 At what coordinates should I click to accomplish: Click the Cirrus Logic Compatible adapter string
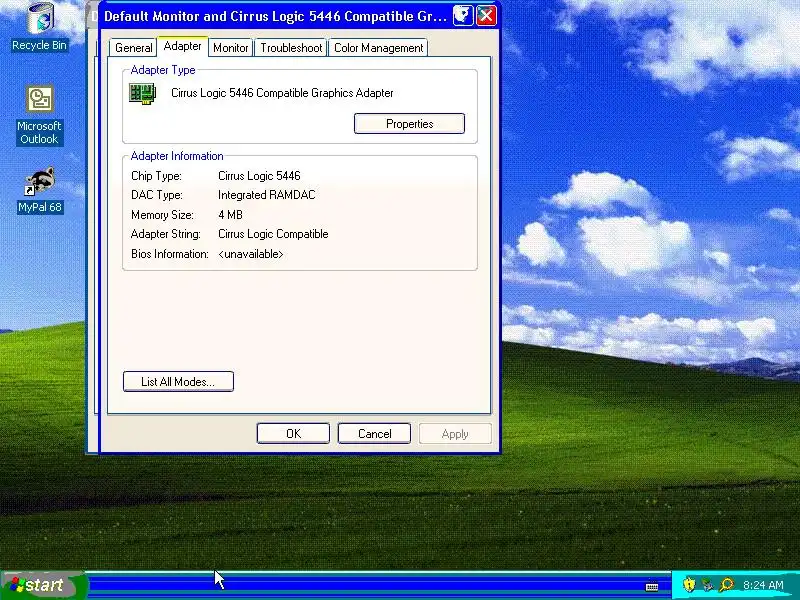273,234
